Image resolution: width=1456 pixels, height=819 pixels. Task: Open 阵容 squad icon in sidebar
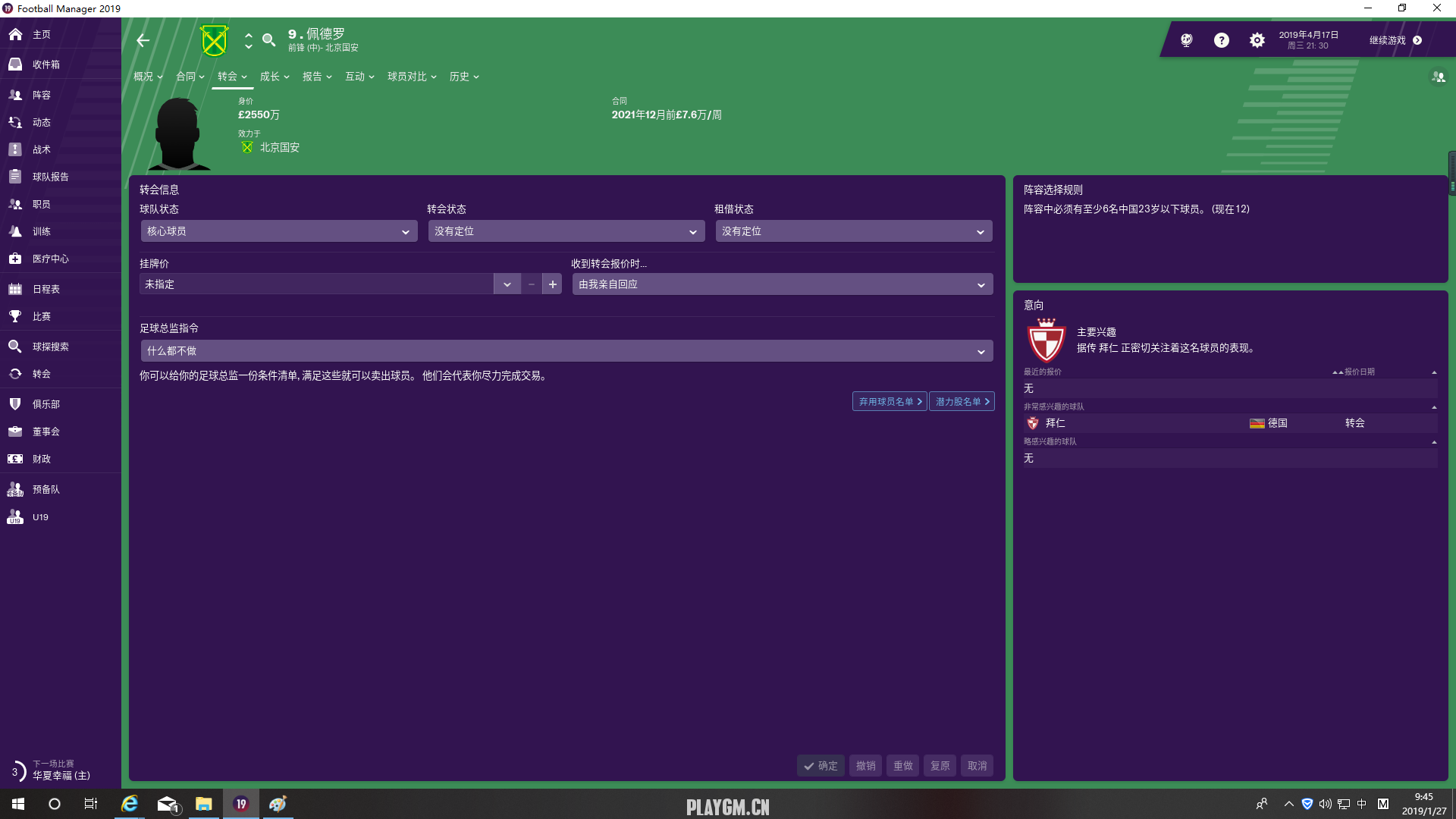click(15, 95)
